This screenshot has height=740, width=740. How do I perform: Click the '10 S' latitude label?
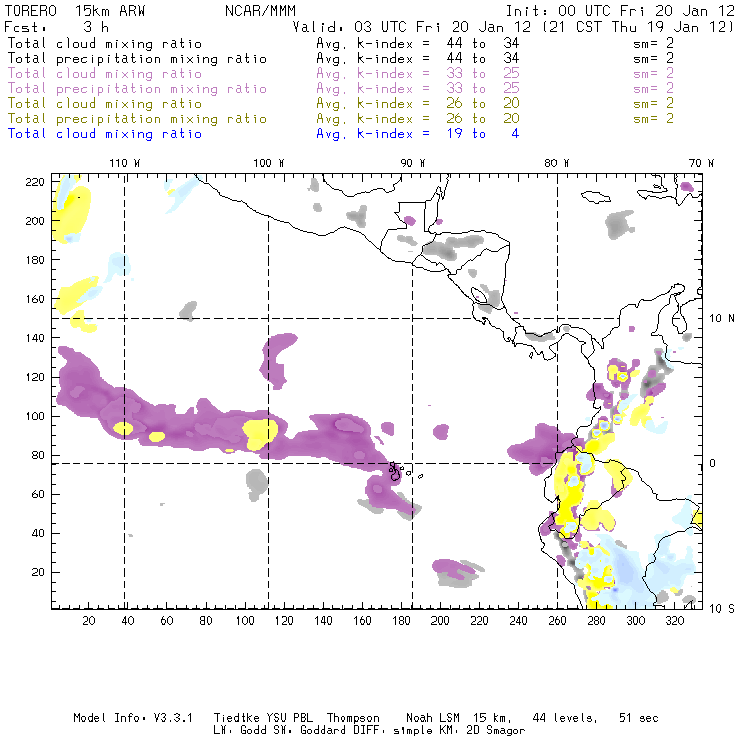722,609
